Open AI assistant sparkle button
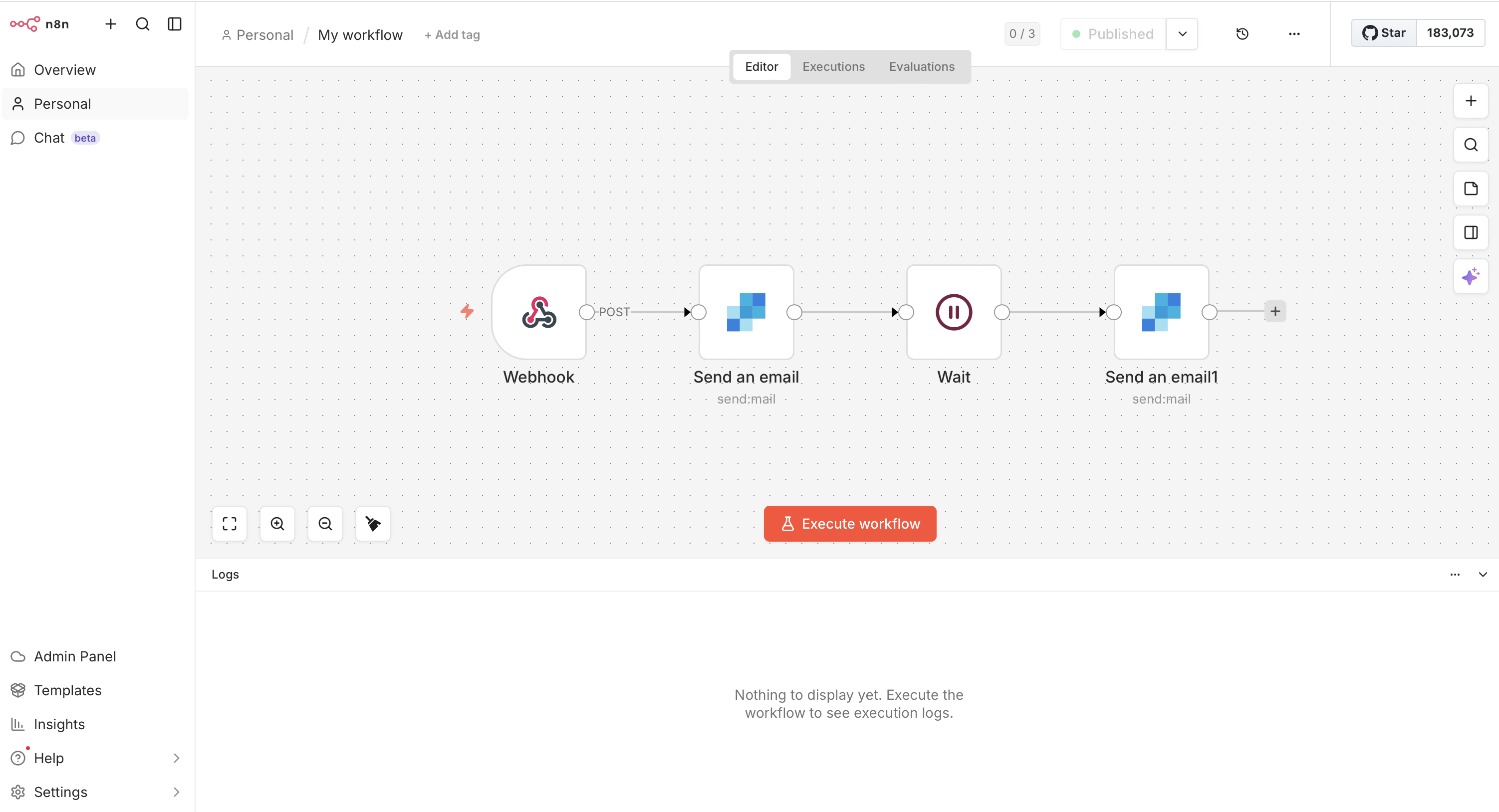The height and width of the screenshot is (812, 1499). [1471, 277]
